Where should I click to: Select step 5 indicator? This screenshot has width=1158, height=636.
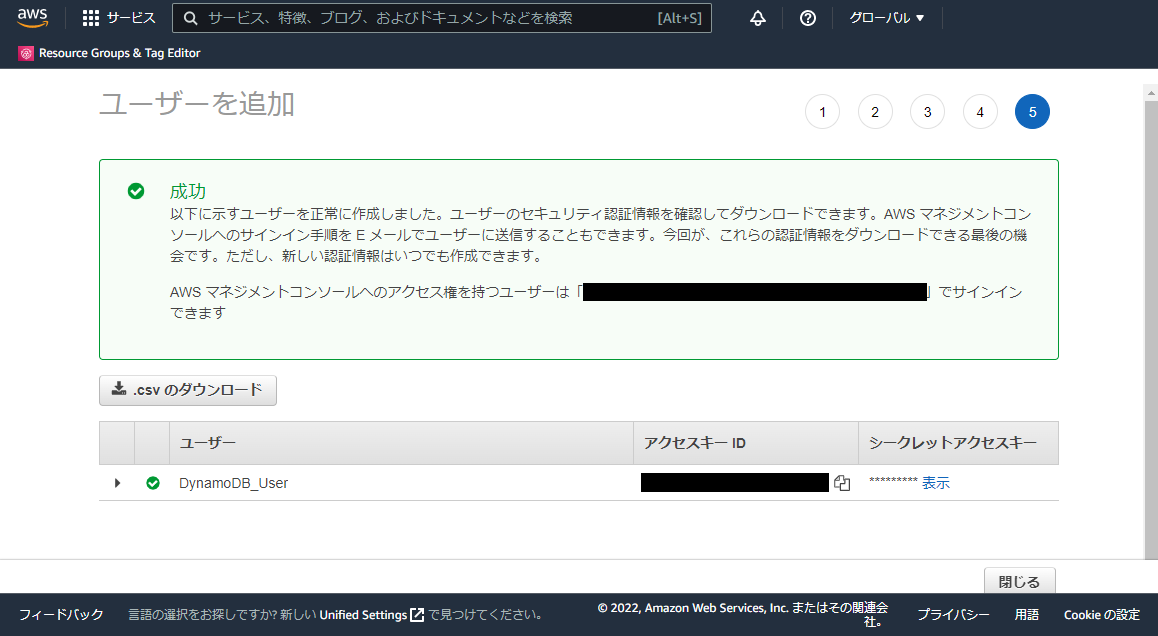[x=1032, y=112]
